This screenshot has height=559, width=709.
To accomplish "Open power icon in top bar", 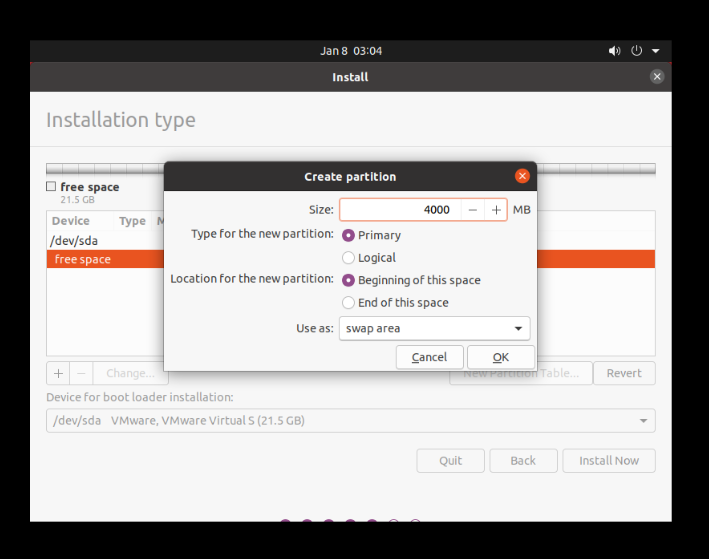I will [636, 51].
